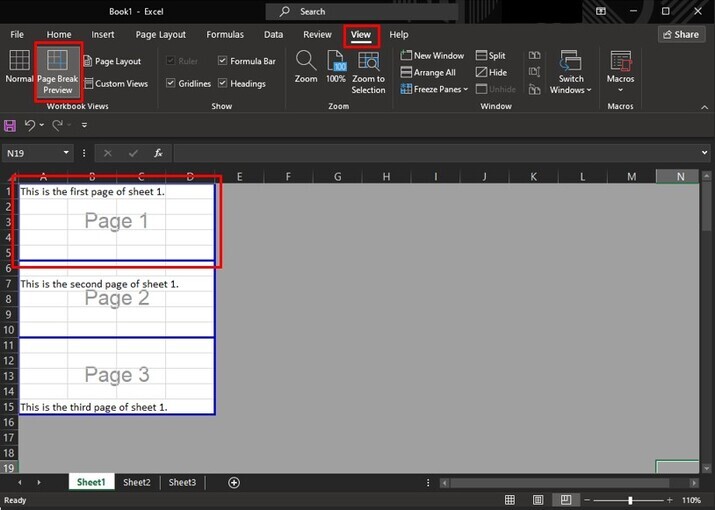Open the Formulas ribbon tab
Viewport: 715px width, 510px height.
pos(225,34)
